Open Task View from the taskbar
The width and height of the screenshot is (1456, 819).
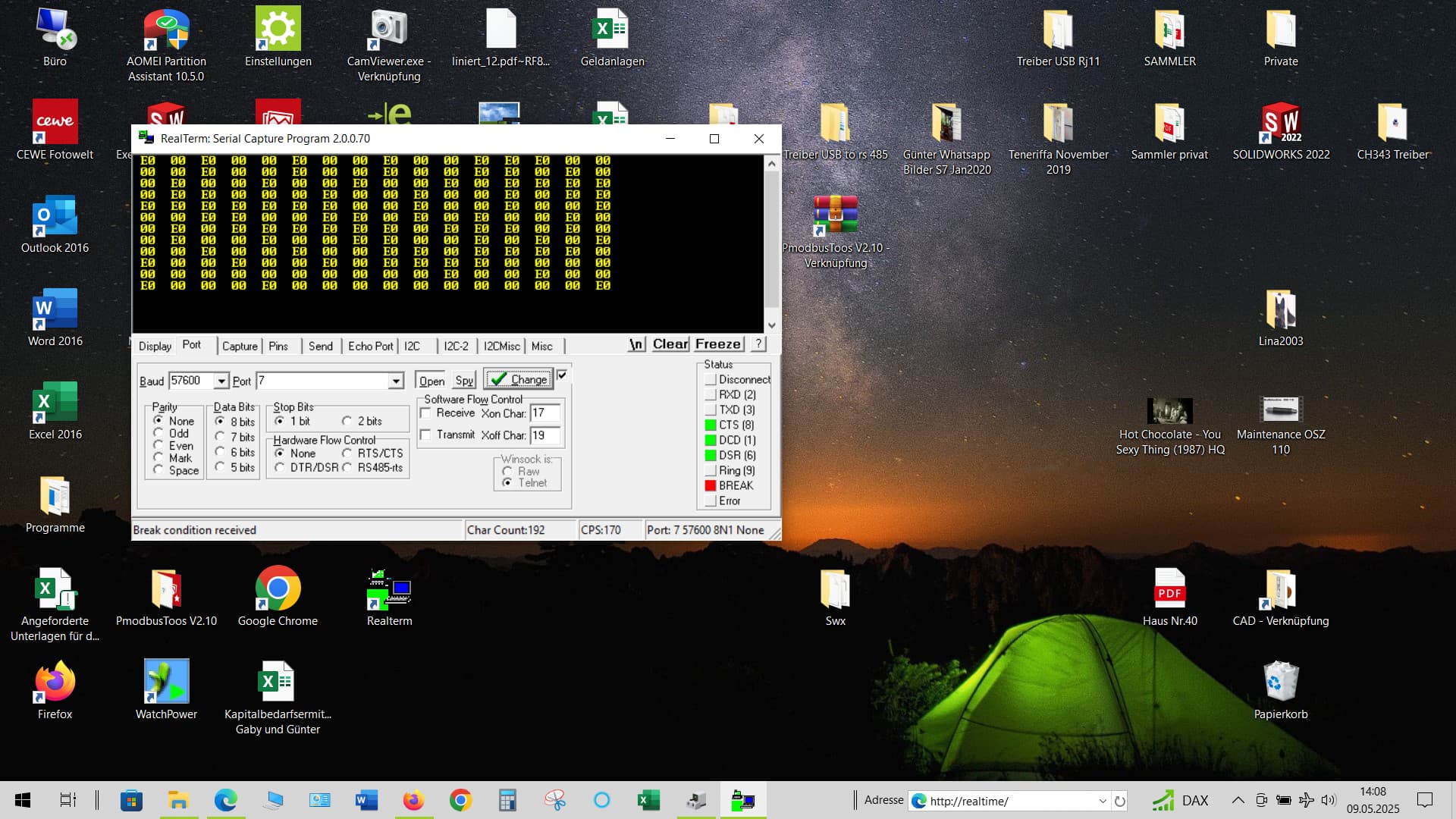pyautogui.click(x=67, y=800)
